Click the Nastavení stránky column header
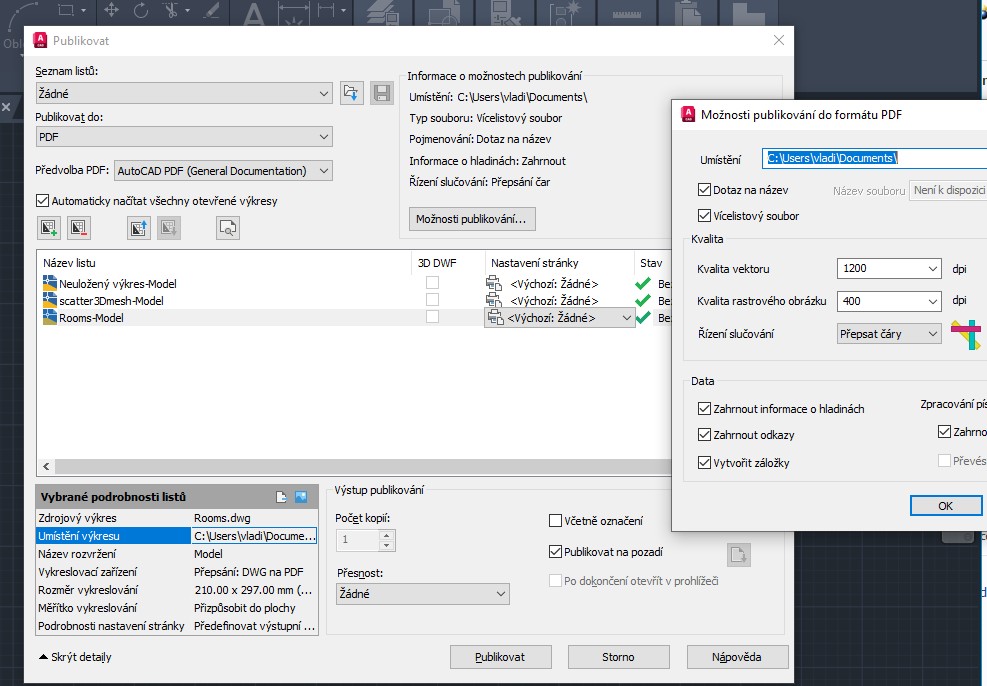This screenshot has height=686, width=987. point(559,263)
